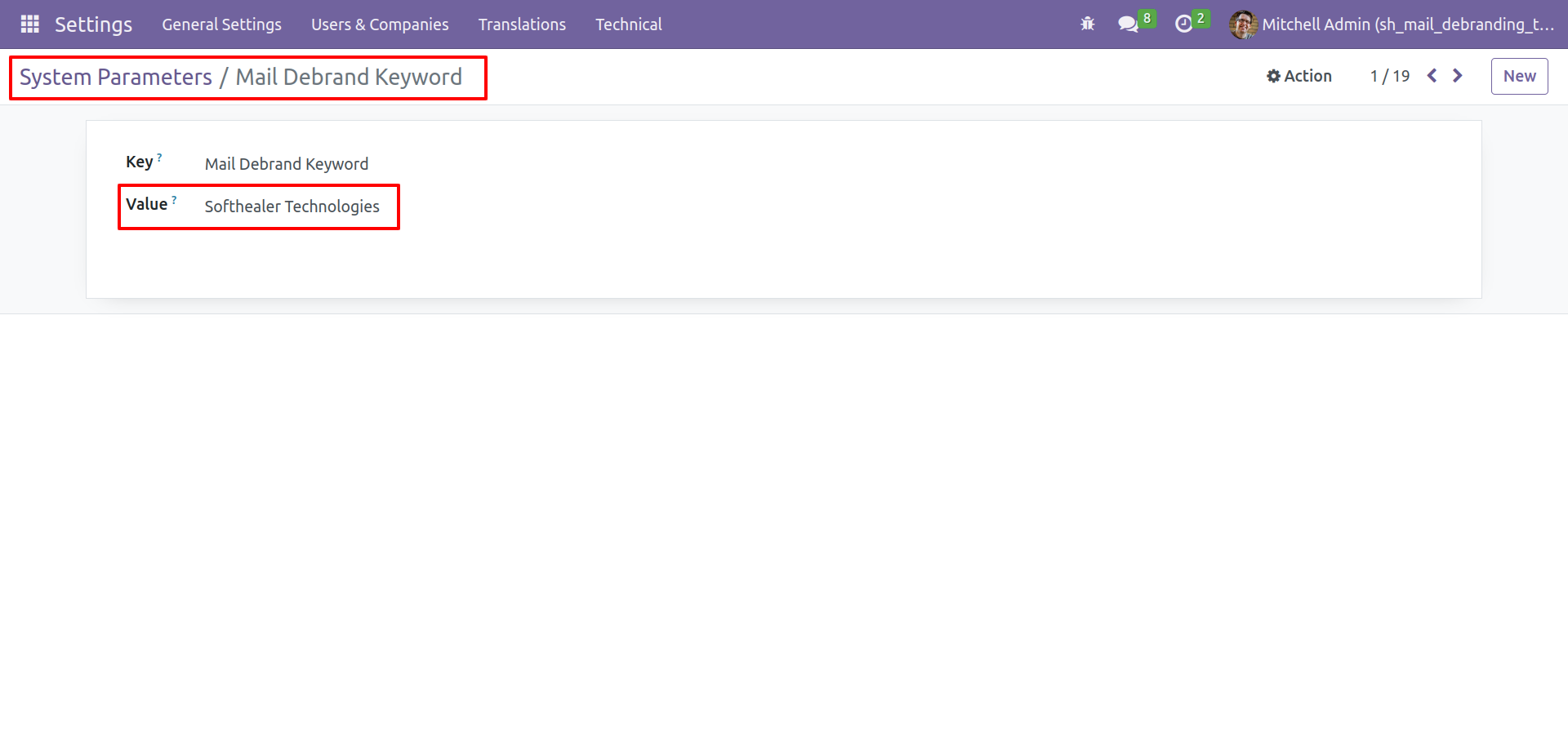Open Mitchell Admin user menu

click(x=1392, y=24)
